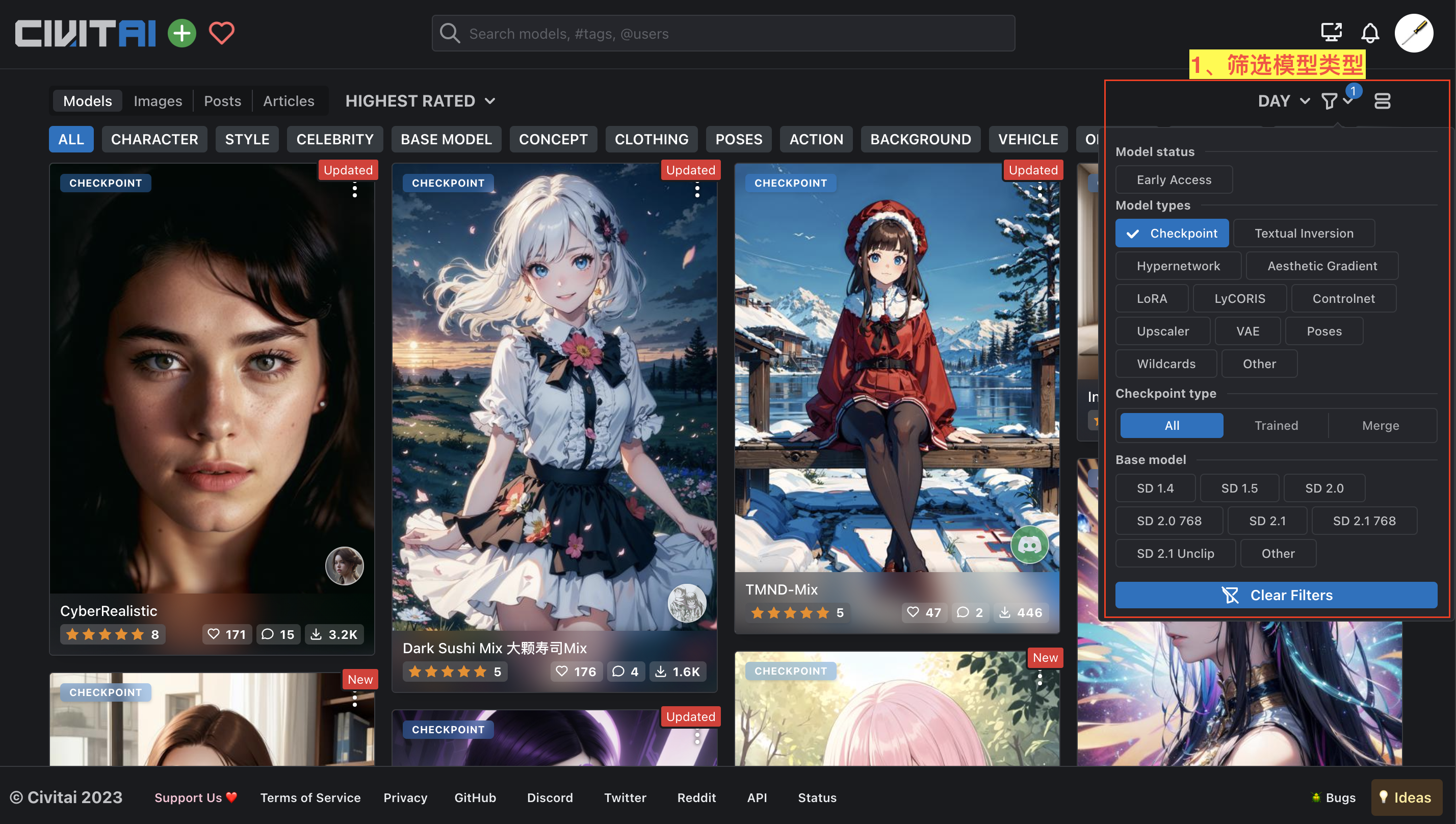
Task: Open the Day period dropdown
Action: pos(1283,101)
